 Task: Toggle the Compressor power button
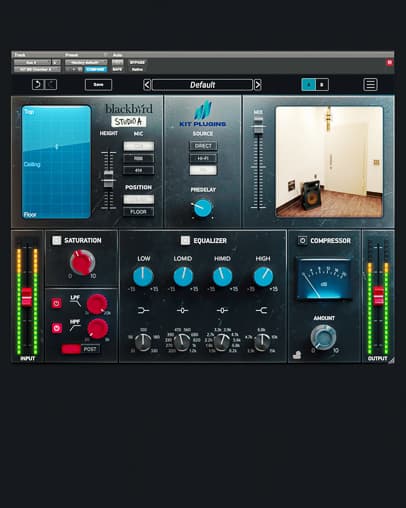click(x=302, y=240)
